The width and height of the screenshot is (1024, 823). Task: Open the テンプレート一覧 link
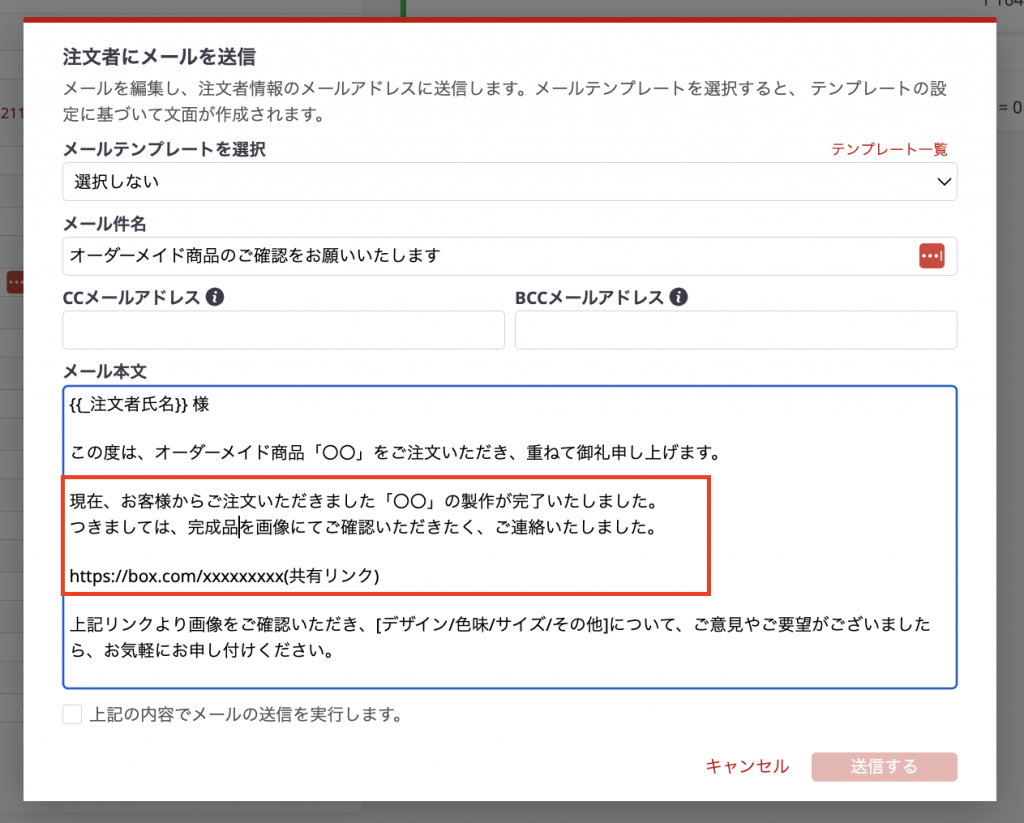(x=889, y=150)
